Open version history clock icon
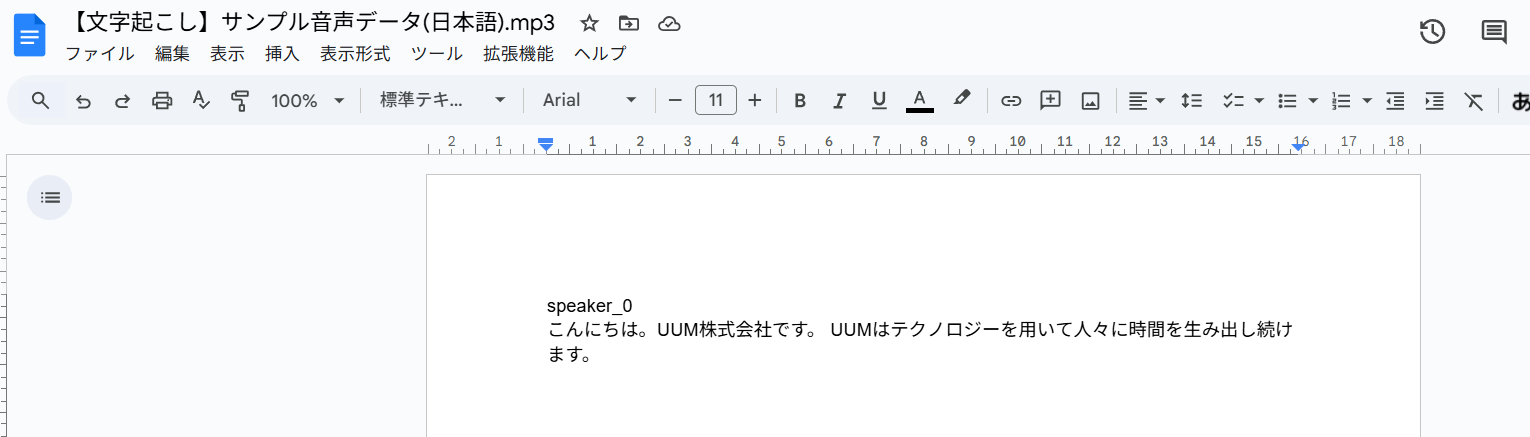Image resolution: width=1530 pixels, height=437 pixels. click(x=1432, y=32)
